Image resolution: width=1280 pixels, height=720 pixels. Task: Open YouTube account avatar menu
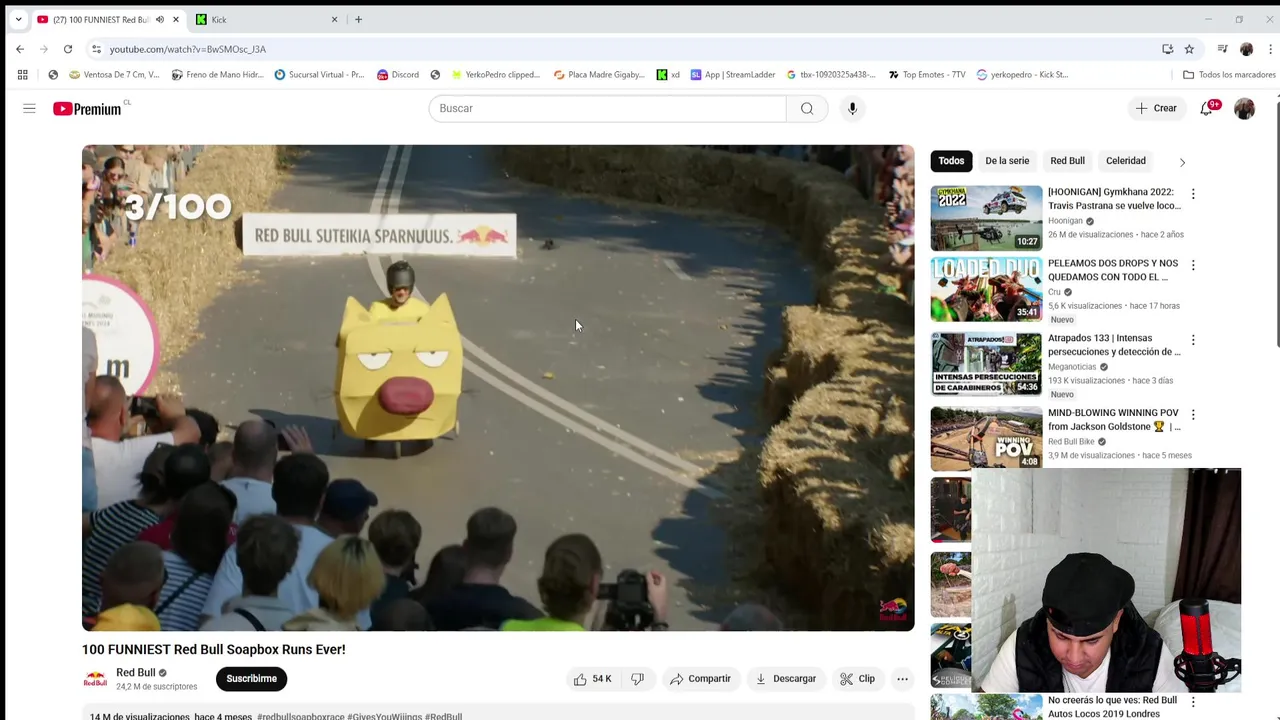pos(1244,108)
